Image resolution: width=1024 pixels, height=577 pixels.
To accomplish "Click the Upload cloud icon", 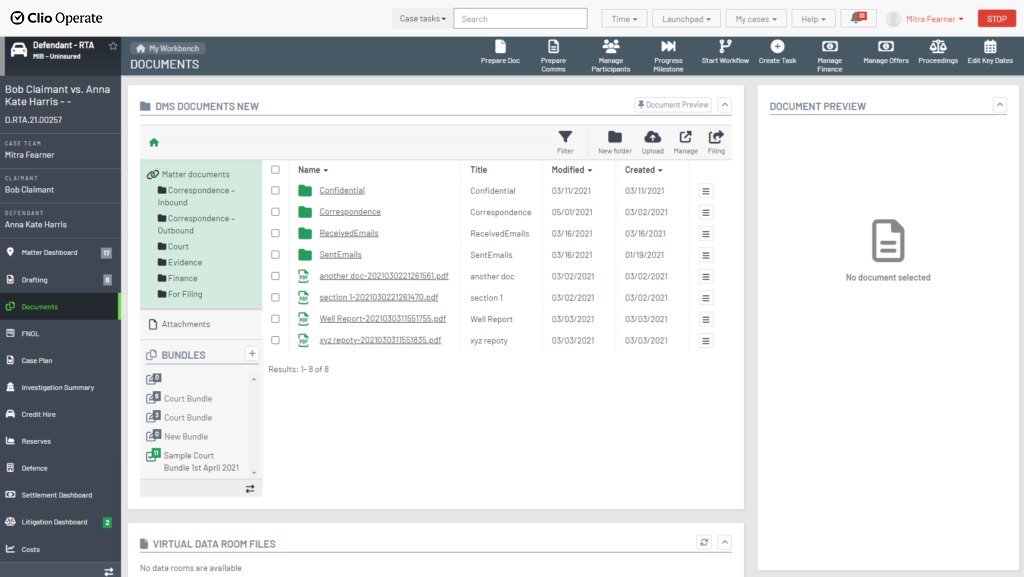I will coord(652,138).
